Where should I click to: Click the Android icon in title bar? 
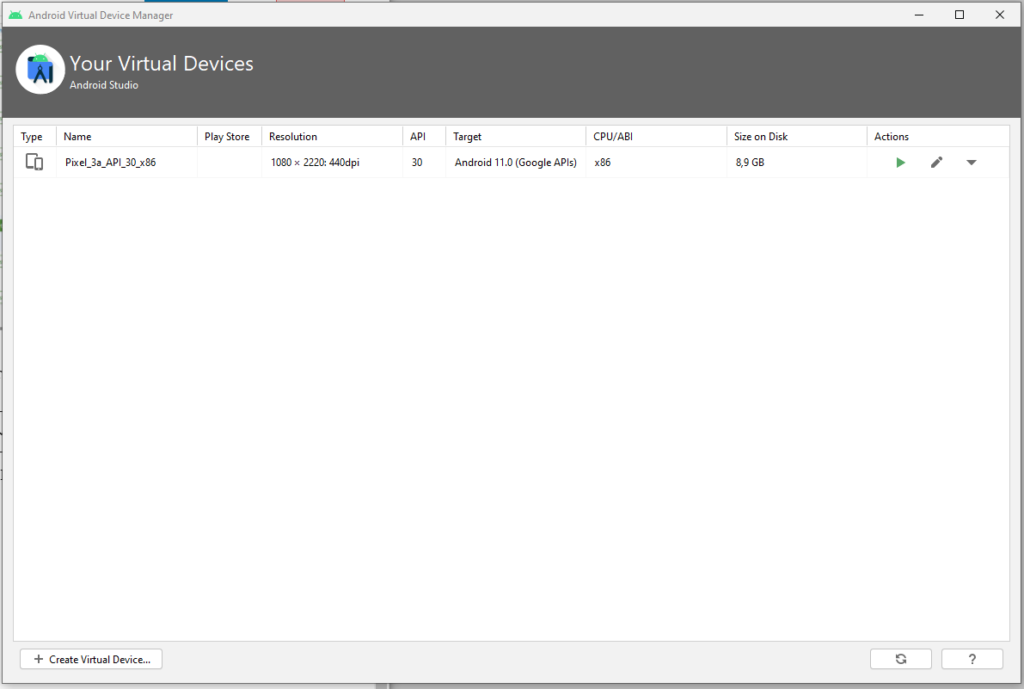coord(16,14)
